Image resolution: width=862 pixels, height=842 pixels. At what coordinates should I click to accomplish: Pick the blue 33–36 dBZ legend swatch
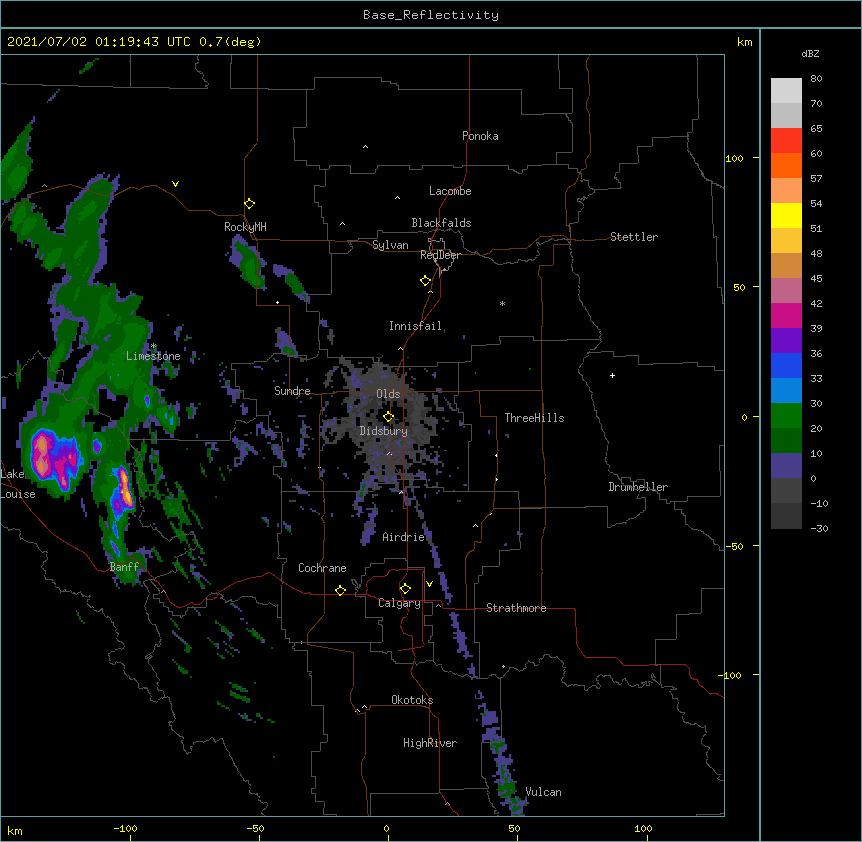[x=786, y=365]
